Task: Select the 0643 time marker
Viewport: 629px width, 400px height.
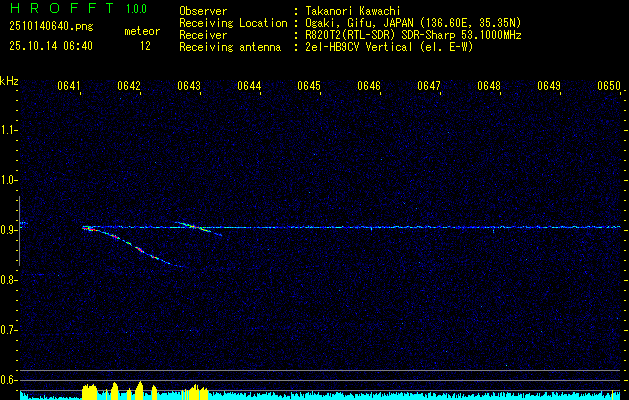Action: pos(189,86)
